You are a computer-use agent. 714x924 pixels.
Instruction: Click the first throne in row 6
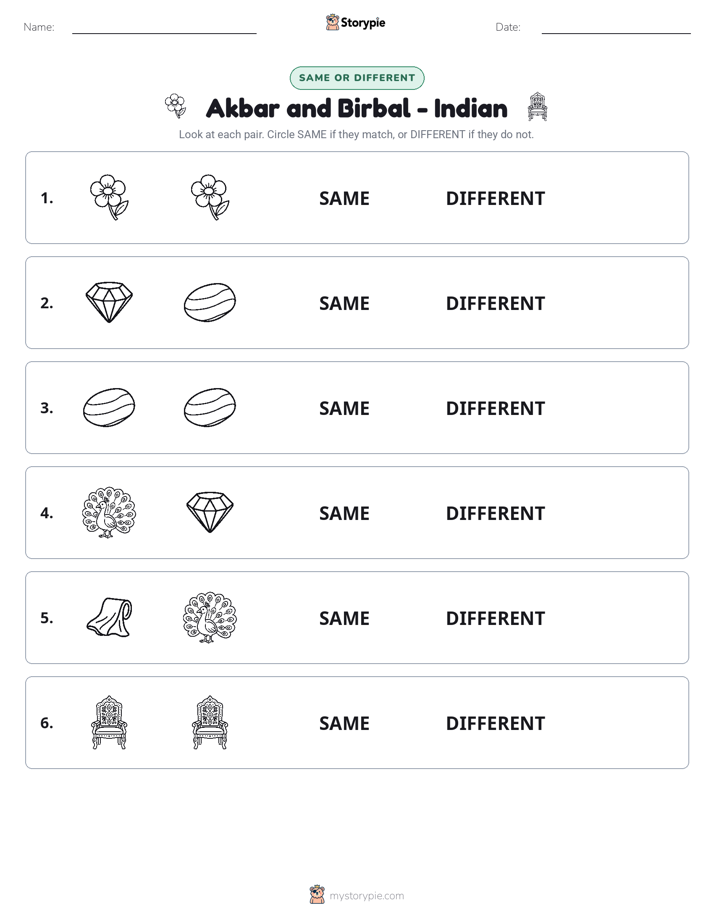[109, 722]
